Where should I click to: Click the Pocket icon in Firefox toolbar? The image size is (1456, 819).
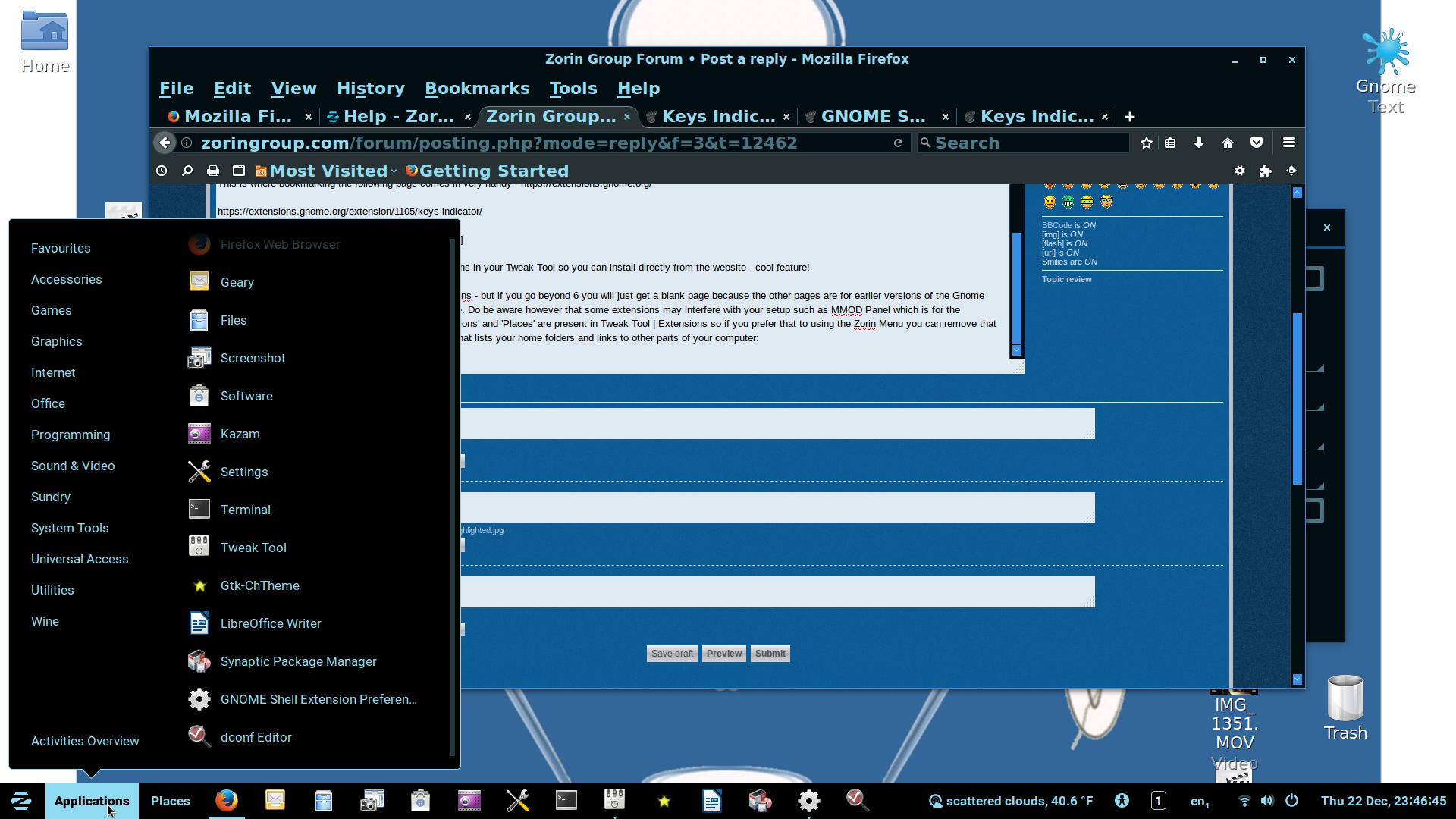pyautogui.click(x=1257, y=143)
